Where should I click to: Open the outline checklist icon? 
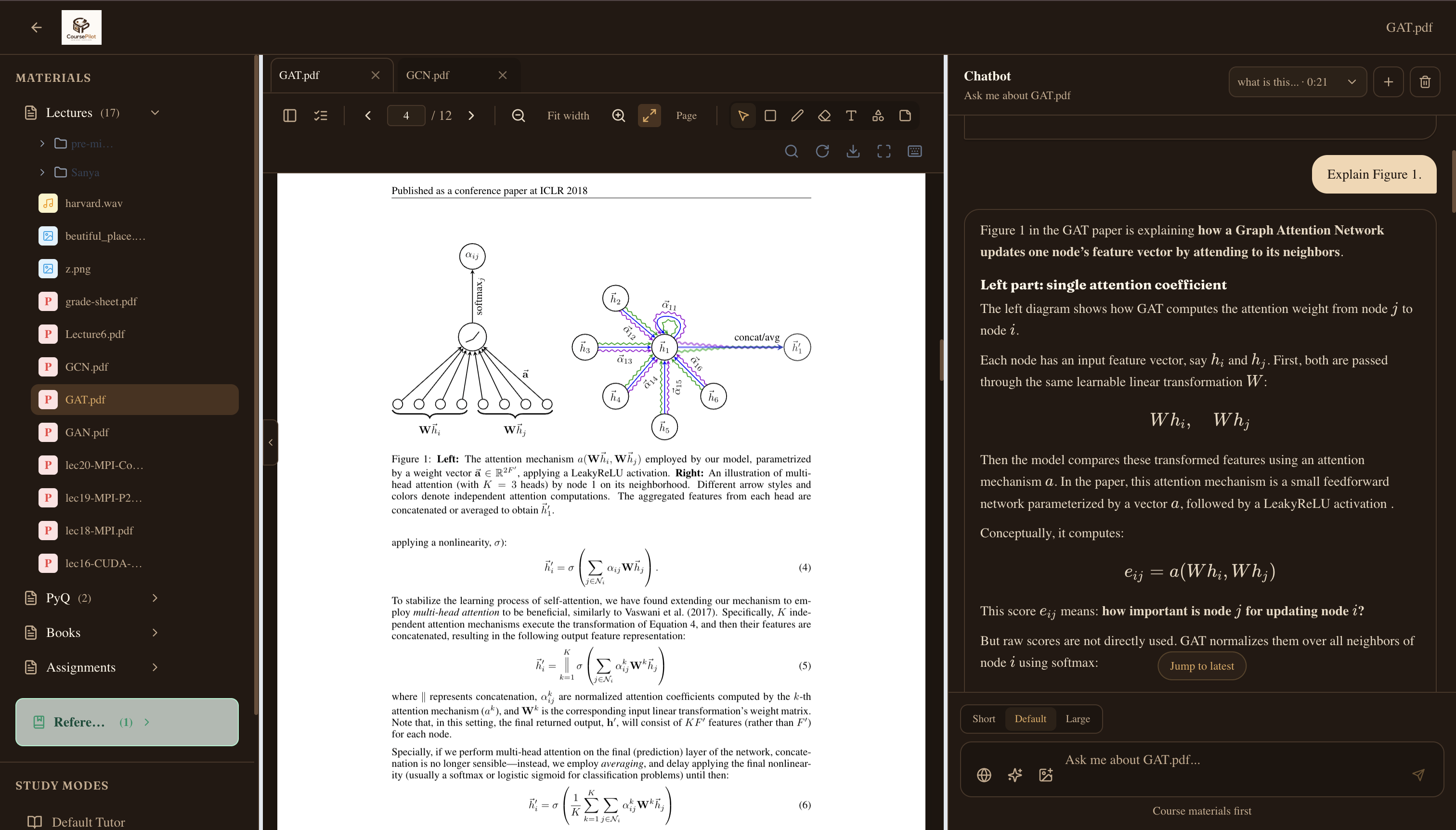(x=320, y=116)
